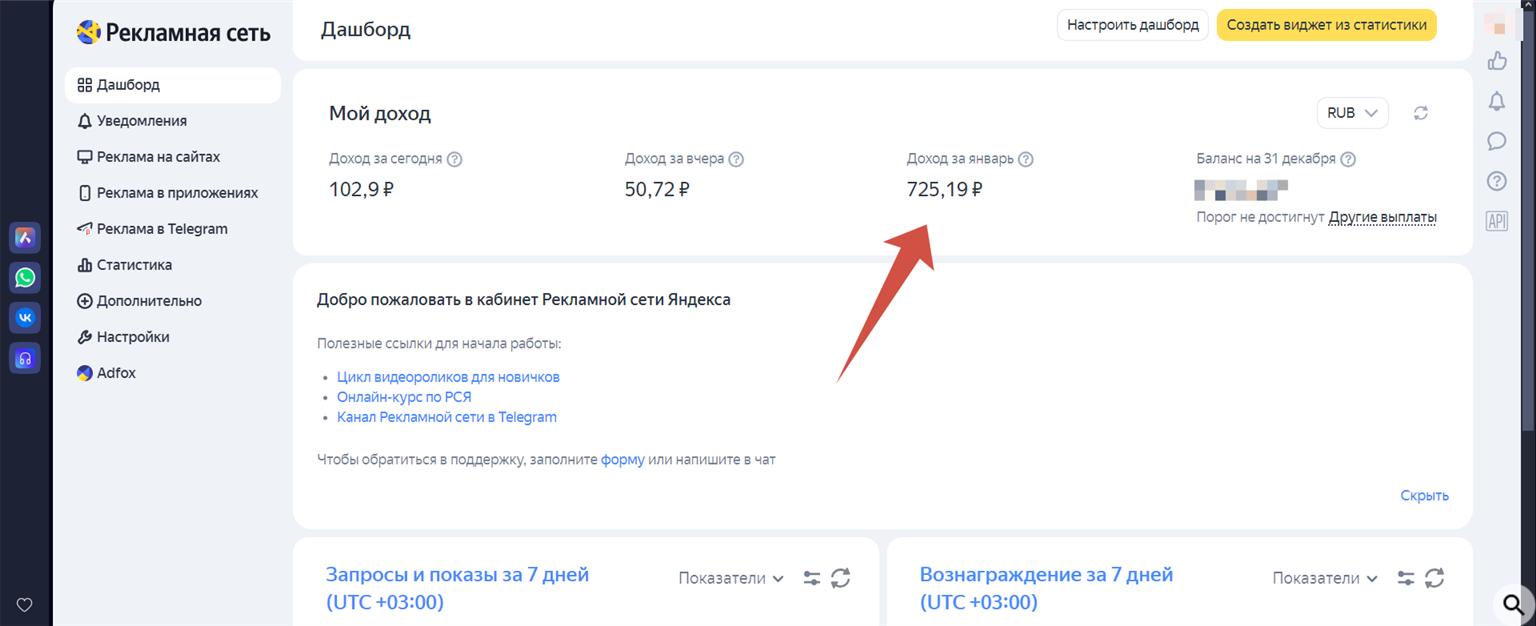
Task: Open VK from the left dock
Action: [x=24, y=317]
